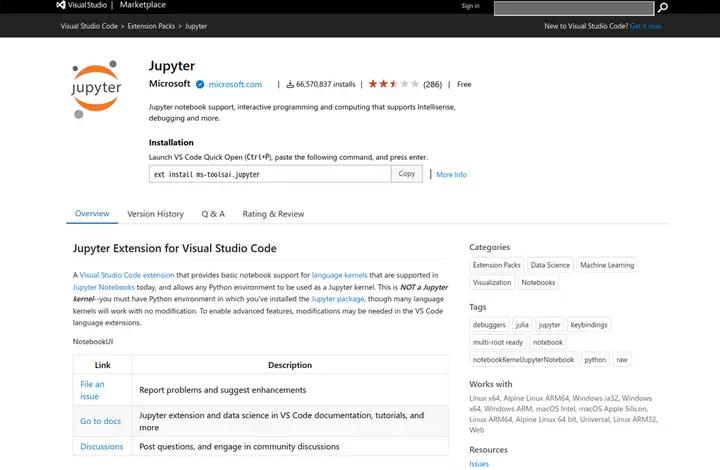Viewport: 720px width, 470px height.
Task: Click the 'Post questions, and engage' description cell
Action: point(290,446)
